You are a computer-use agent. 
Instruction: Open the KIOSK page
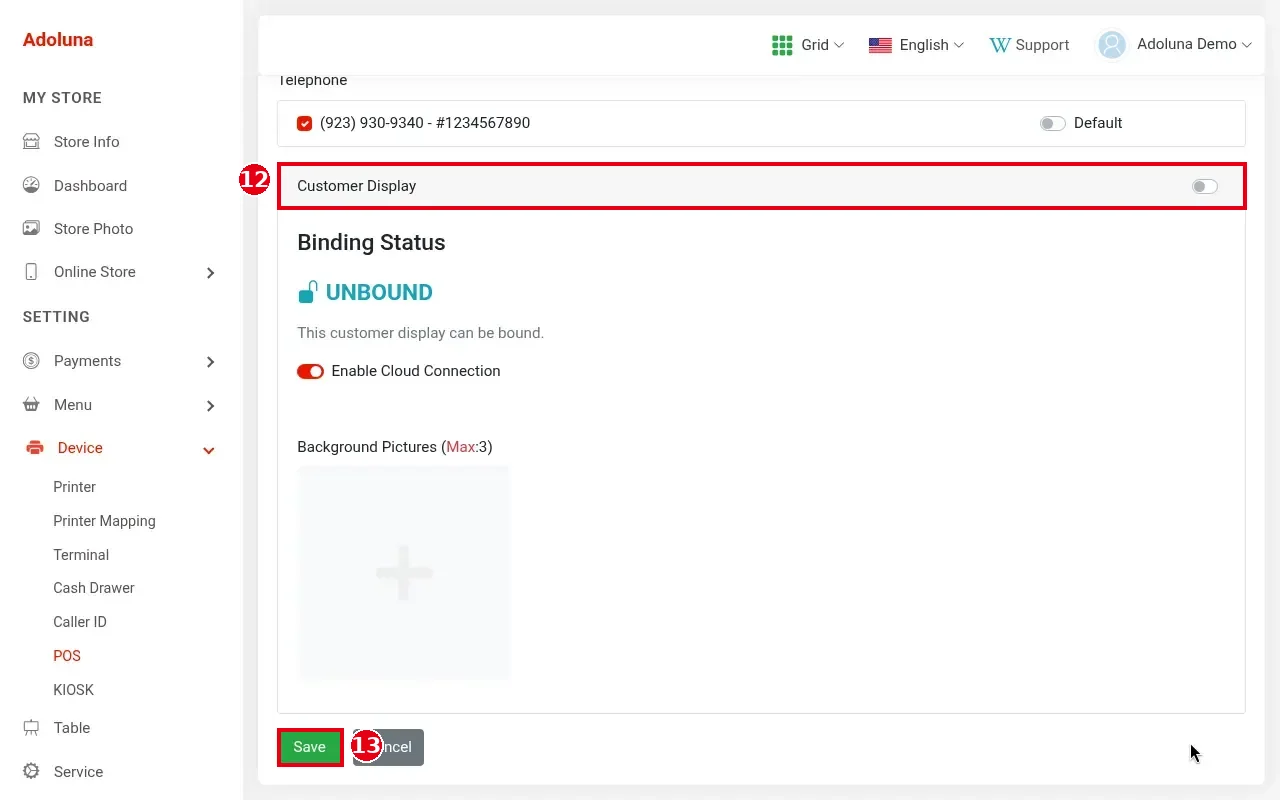(x=74, y=690)
